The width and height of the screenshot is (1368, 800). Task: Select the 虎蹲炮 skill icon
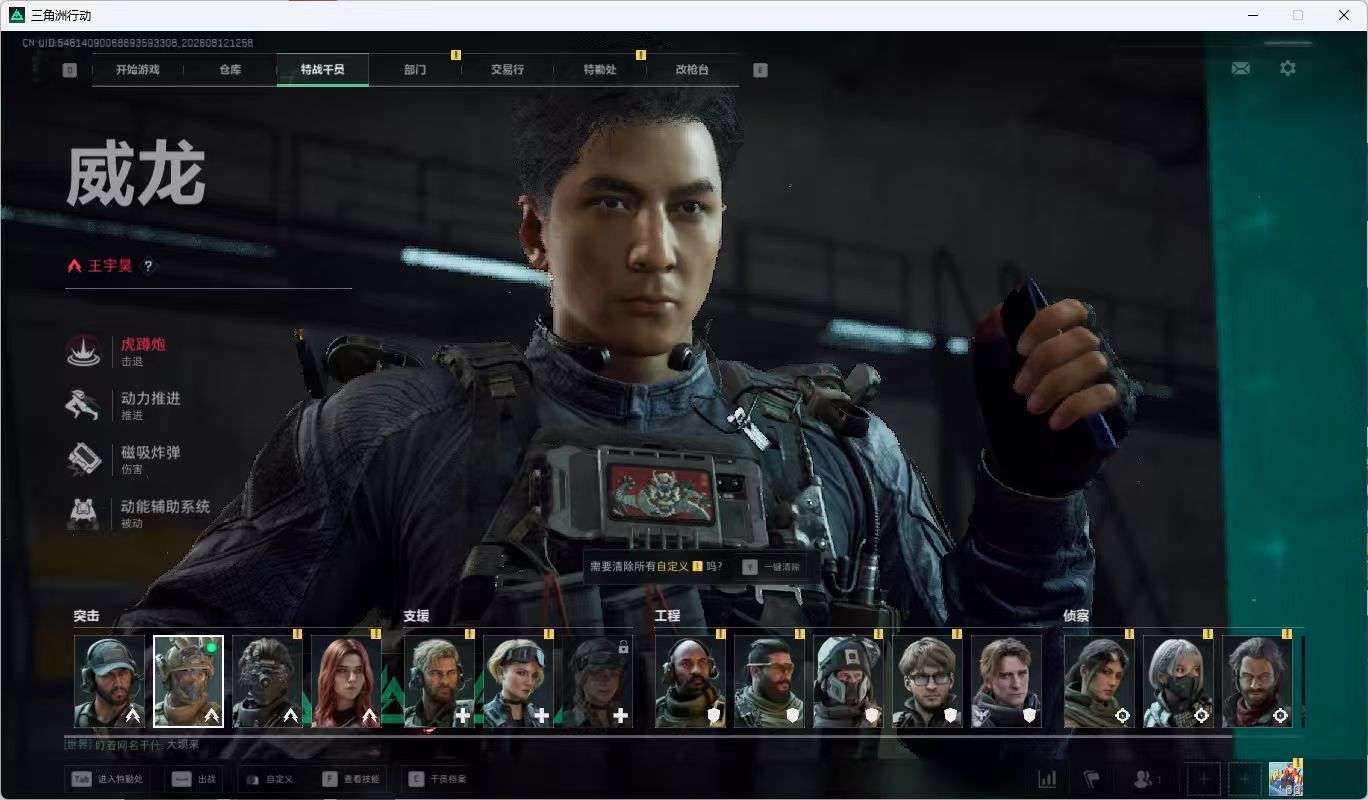pos(84,350)
